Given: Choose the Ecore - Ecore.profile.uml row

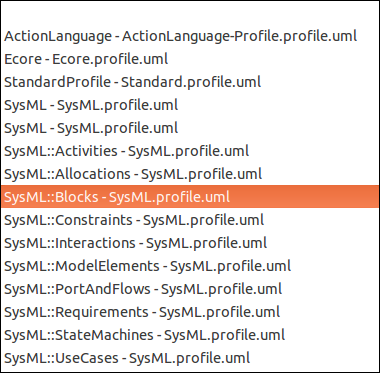Looking at the screenshot, I should tap(190, 59).
